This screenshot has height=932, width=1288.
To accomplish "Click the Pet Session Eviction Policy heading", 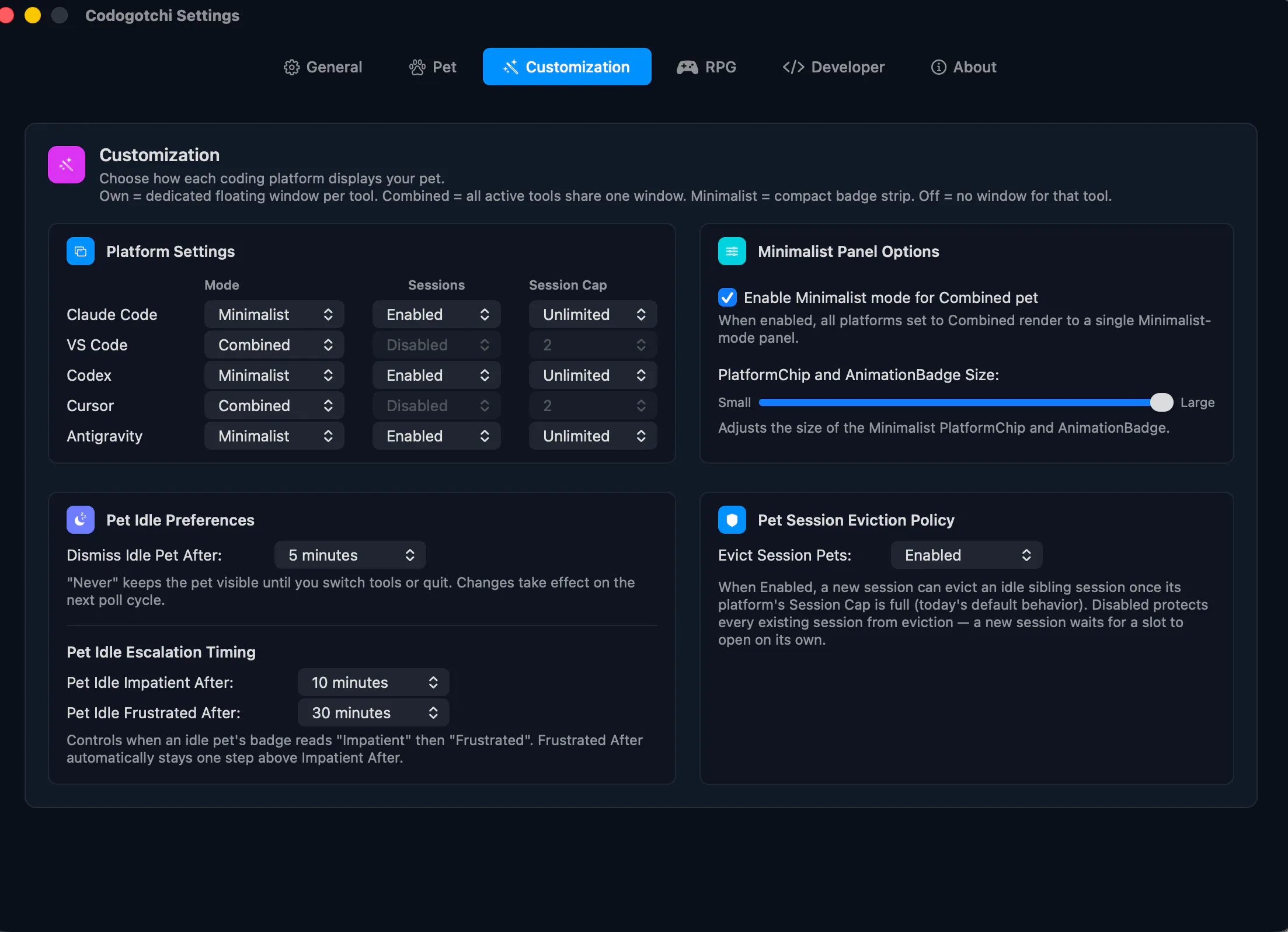I will (856, 520).
